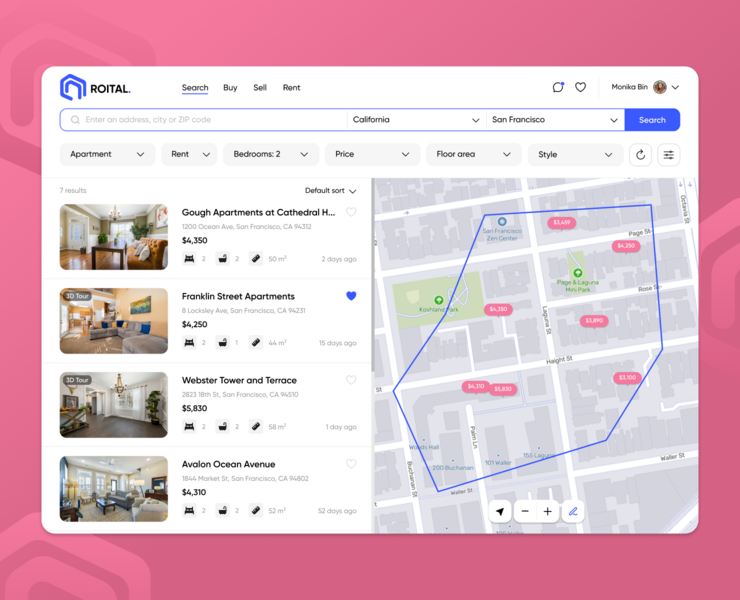
Task: Favorite Webster Tower and Terrace listing
Action: [x=351, y=380]
